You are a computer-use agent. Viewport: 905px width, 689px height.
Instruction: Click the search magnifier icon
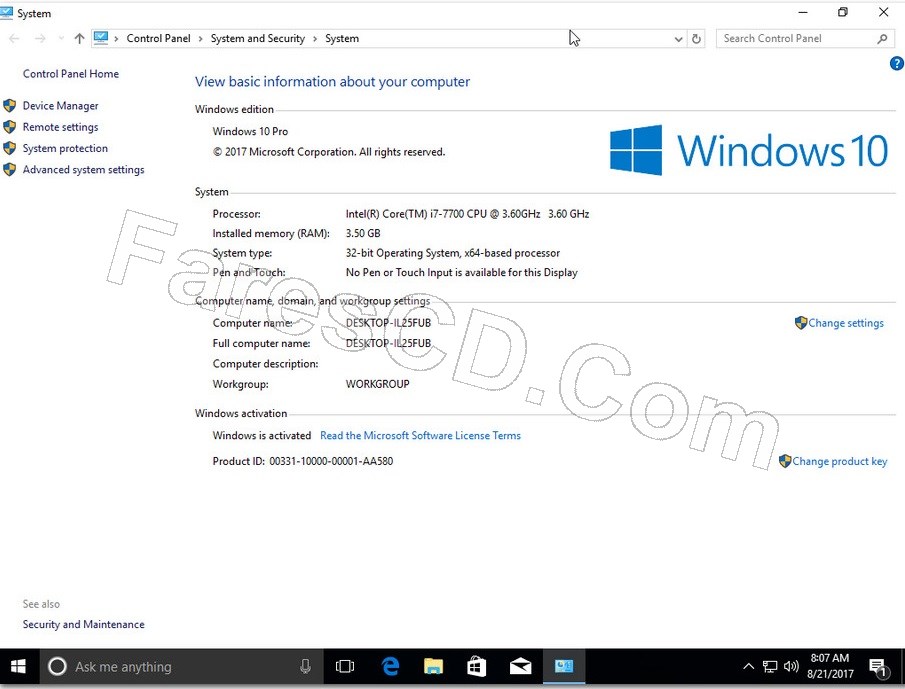[x=882, y=39]
